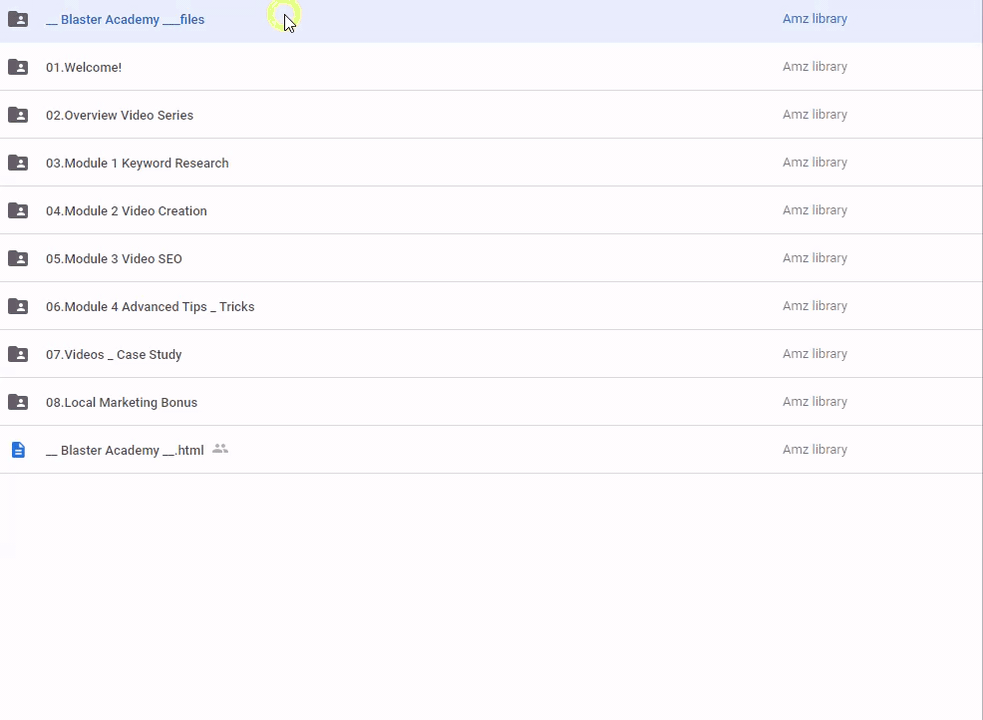Image resolution: width=983 pixels, height=720 pixels.
Task: Select the 06.Module 4 Advanced Tips _ Tricks name
Action: (x=150, y=308)
